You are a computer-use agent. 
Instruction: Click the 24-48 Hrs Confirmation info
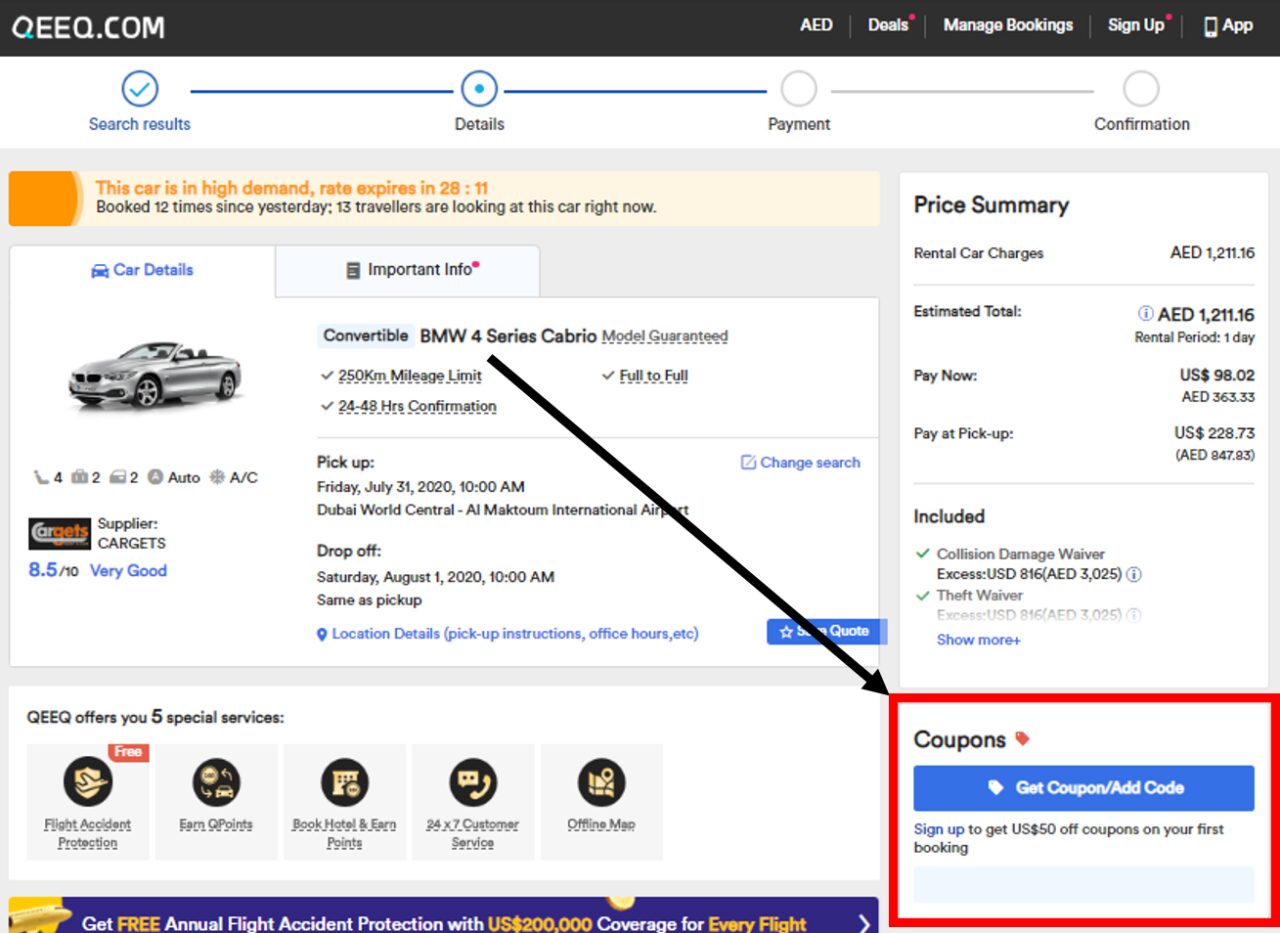417,406
